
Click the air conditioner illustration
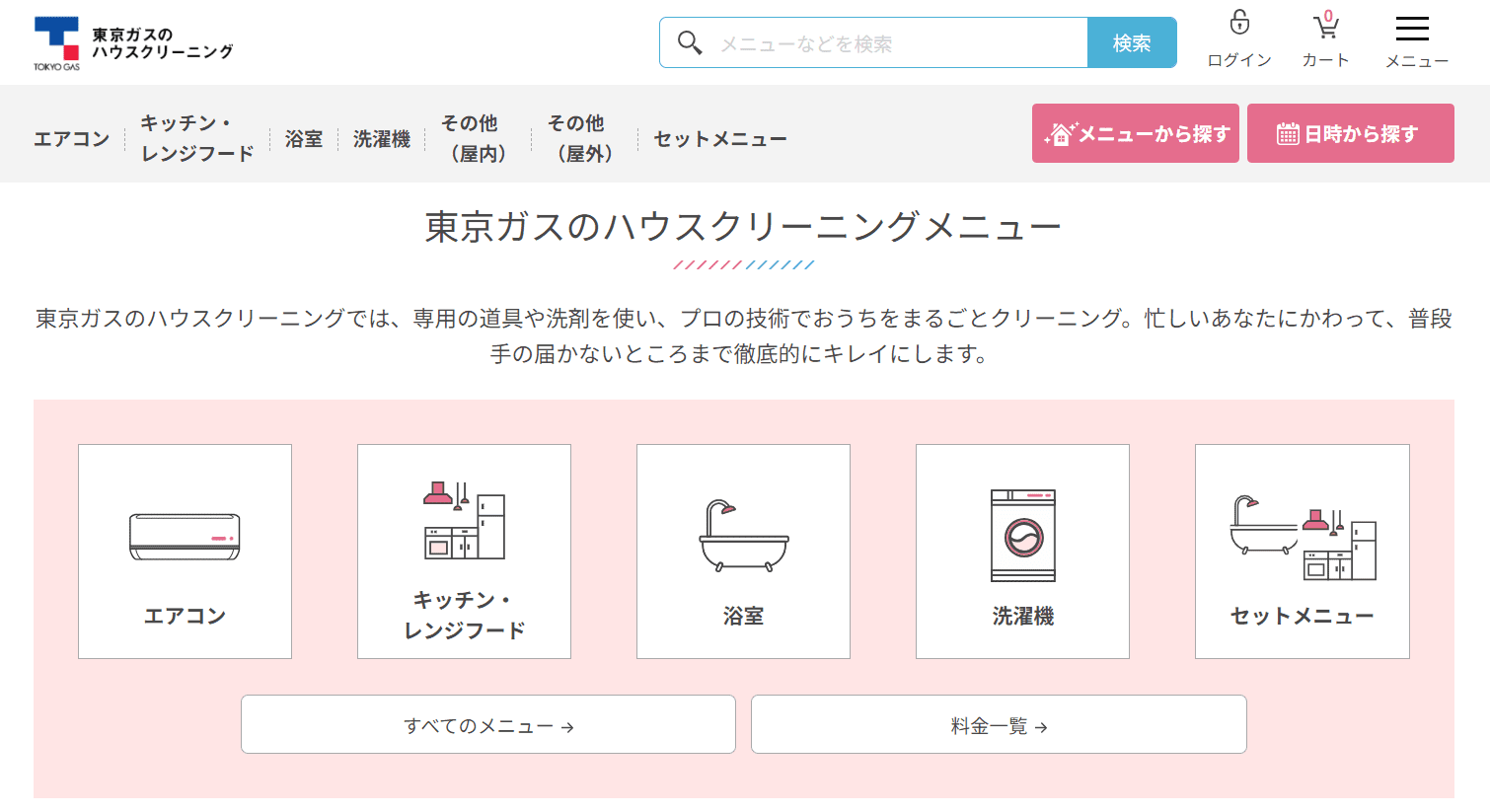185,537
